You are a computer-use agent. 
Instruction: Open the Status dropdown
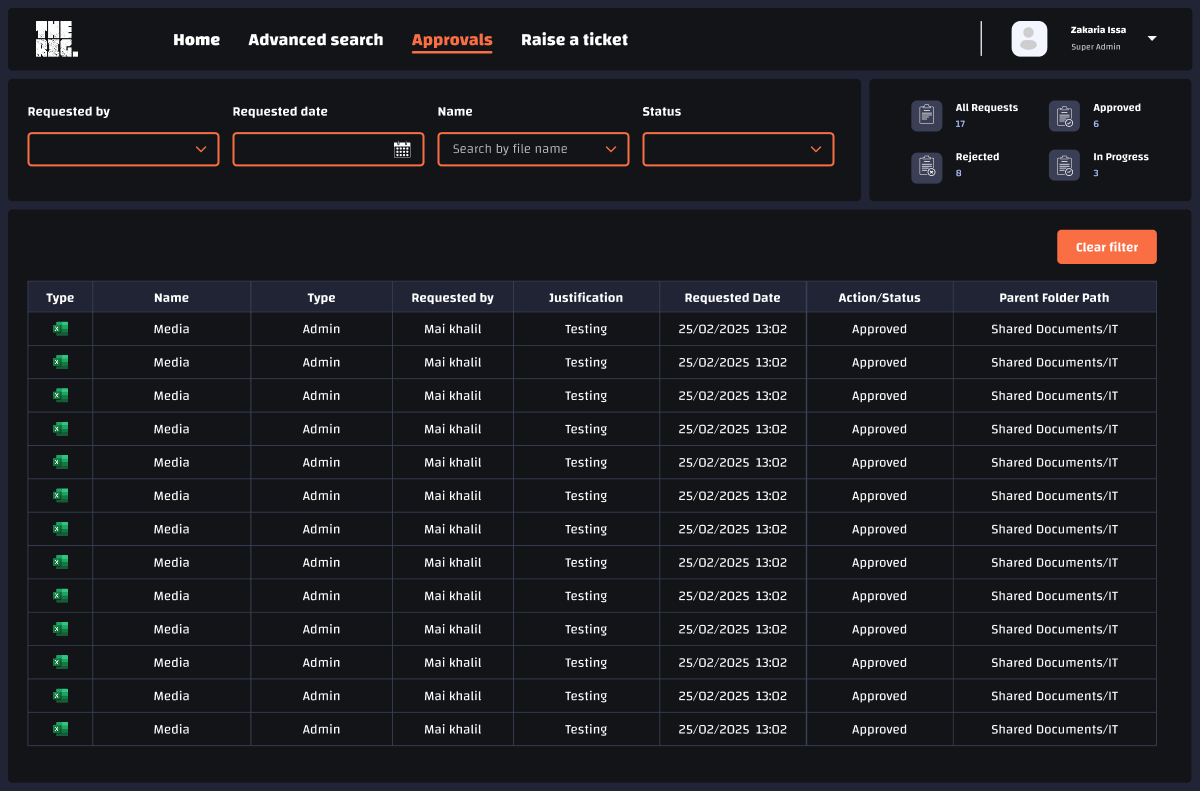coord(738,149)
